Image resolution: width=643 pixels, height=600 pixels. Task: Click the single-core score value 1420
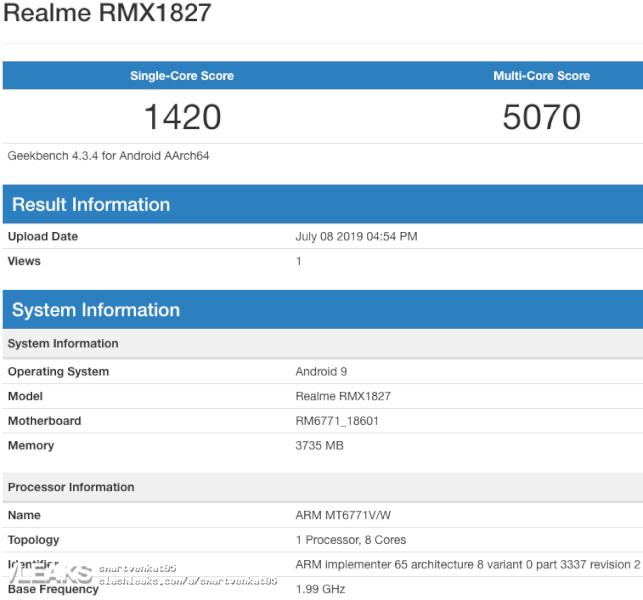[182, 117]
